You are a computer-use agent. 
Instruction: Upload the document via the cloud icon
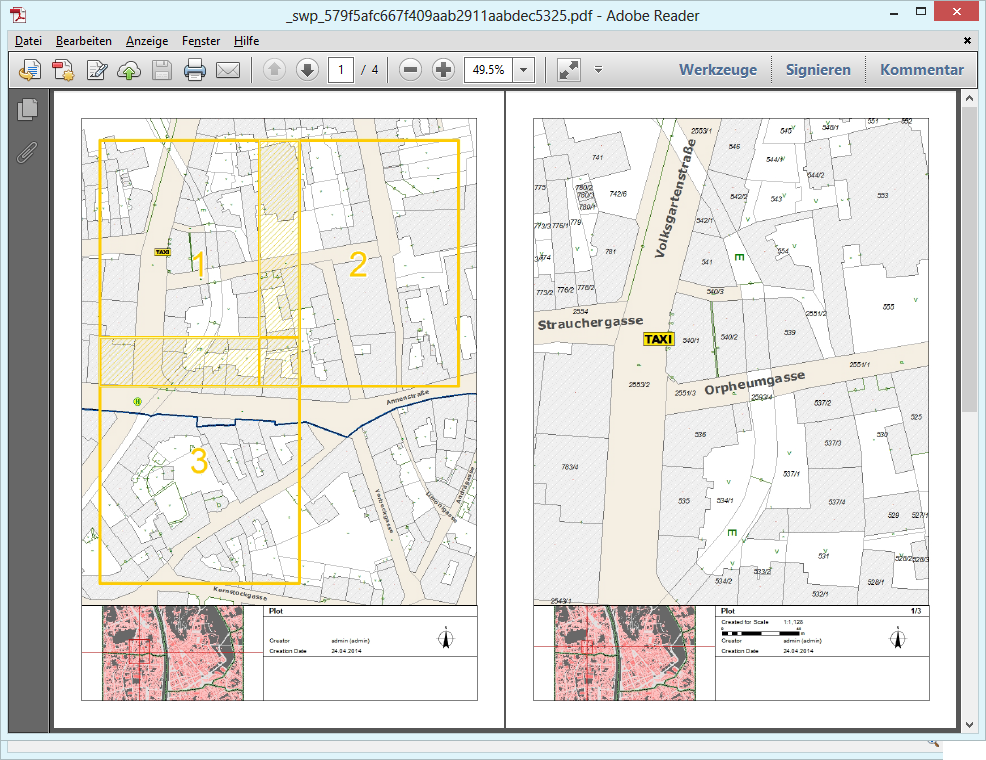(x=128, y=70)
